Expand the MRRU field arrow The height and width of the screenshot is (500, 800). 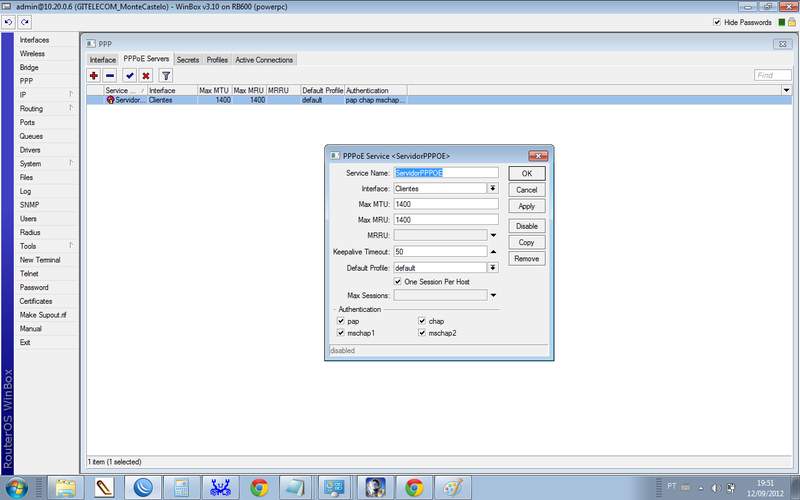493,235
